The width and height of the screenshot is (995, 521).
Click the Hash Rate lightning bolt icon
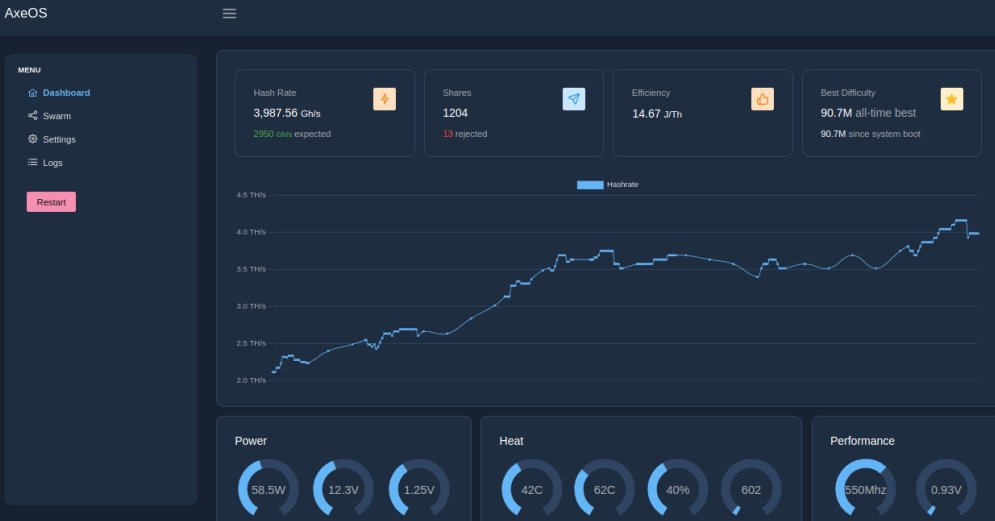[385, 99]
